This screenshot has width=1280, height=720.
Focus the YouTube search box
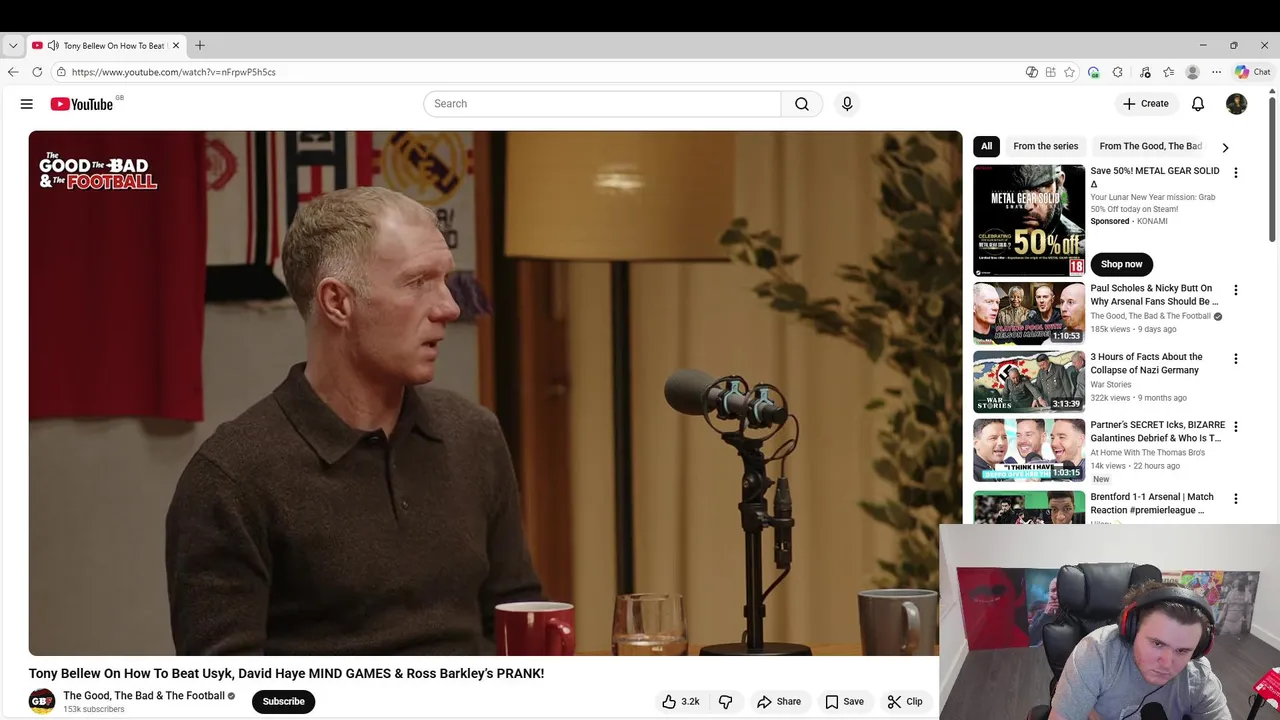(603, 104)
